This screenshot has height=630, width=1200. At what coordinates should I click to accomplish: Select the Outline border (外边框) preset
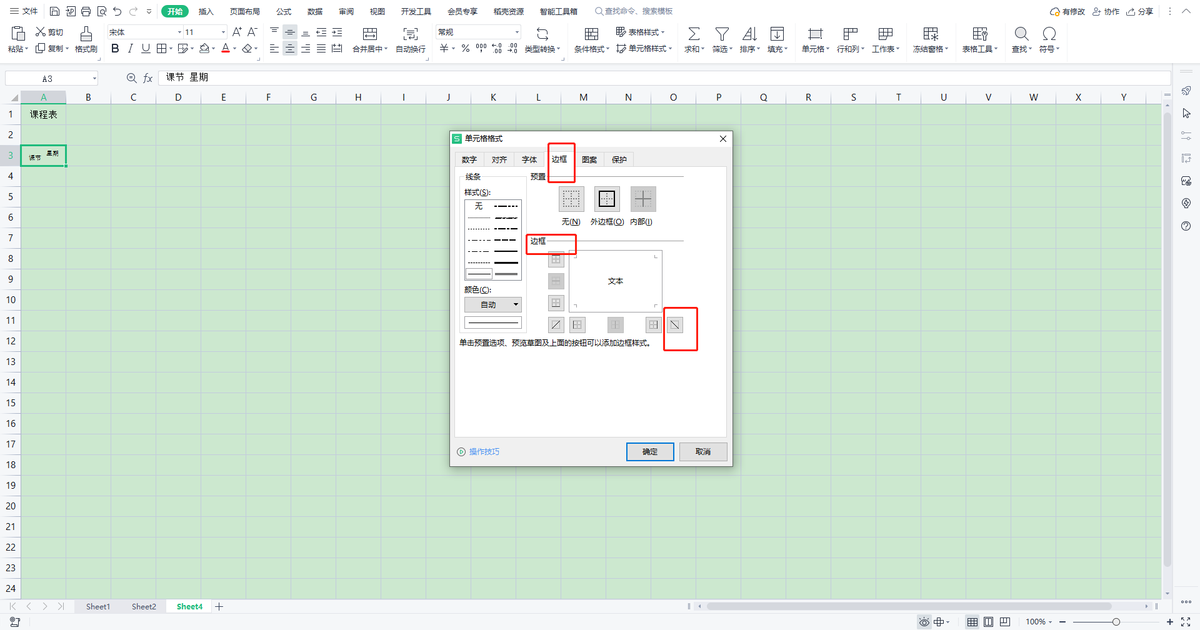607,198
